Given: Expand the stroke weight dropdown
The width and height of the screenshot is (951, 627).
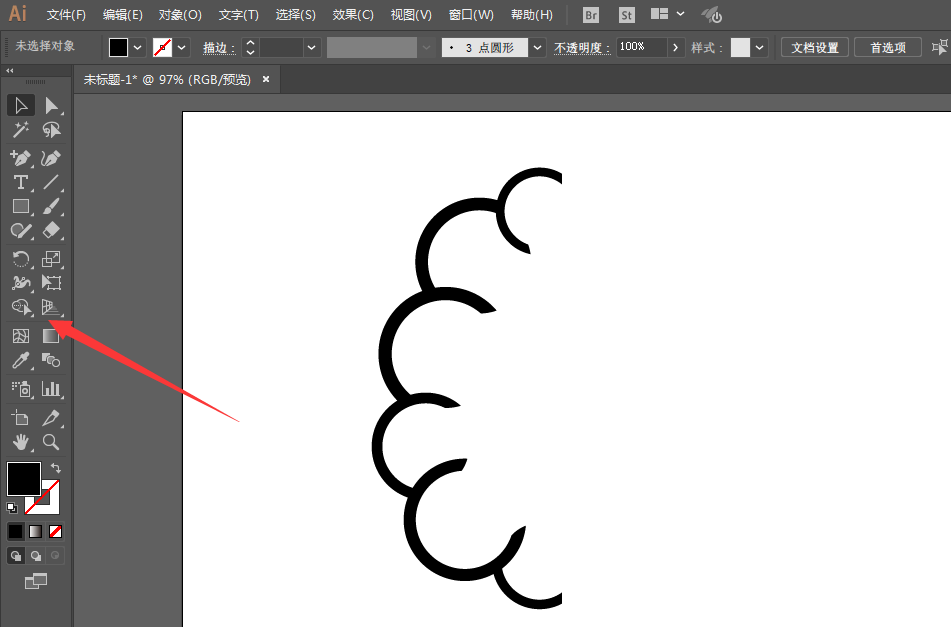Looking at the screenshot, I should (312, 47).
